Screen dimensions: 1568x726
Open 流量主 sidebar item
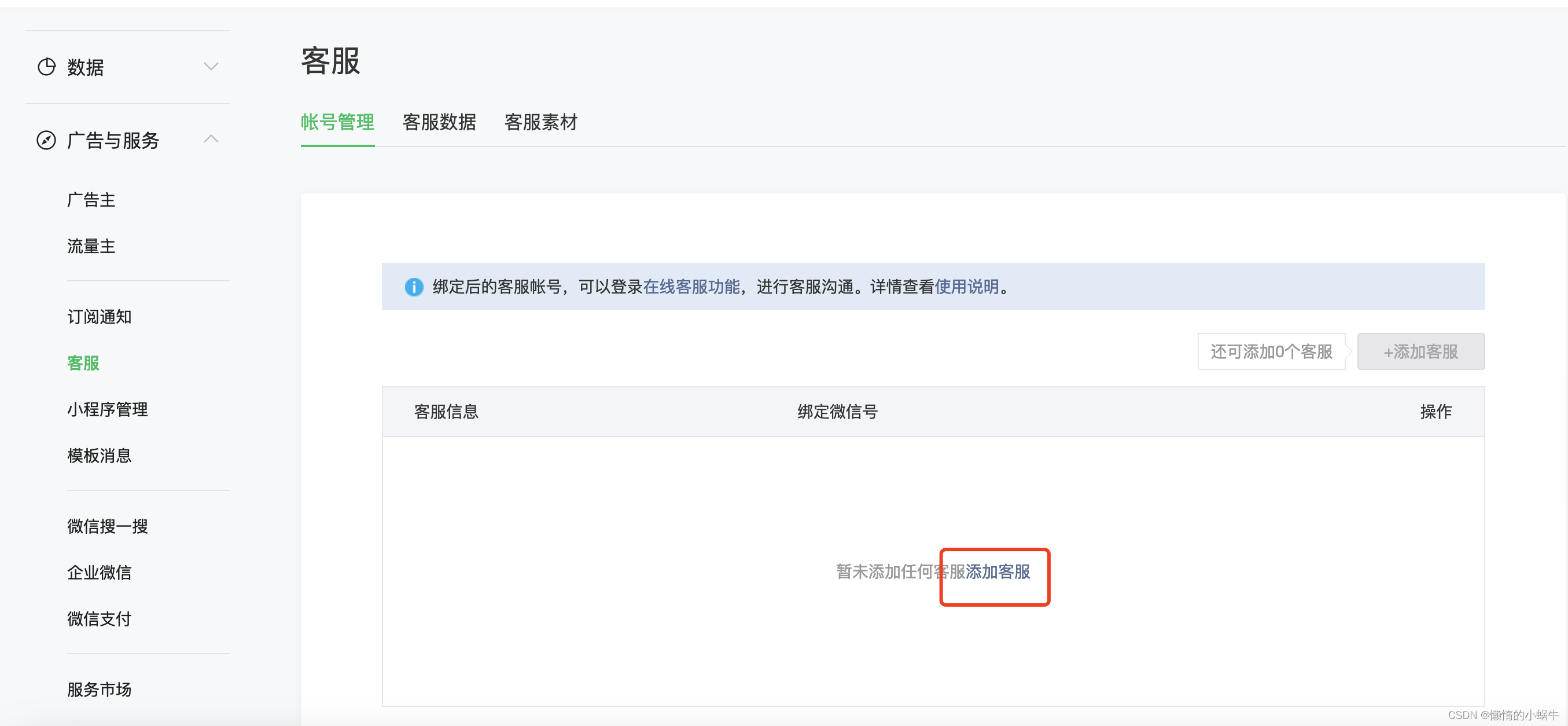(x=91, y=246)
